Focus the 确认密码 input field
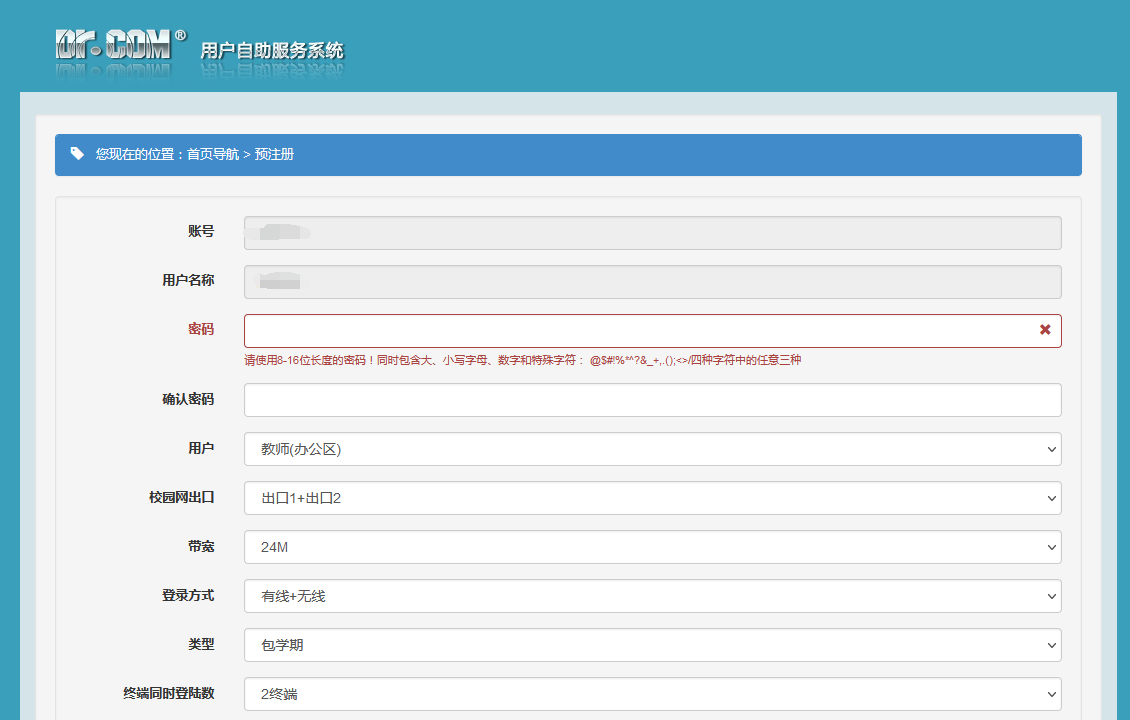Image resolution: width=1130 pixels, height=720 pixels. point(652,400)
